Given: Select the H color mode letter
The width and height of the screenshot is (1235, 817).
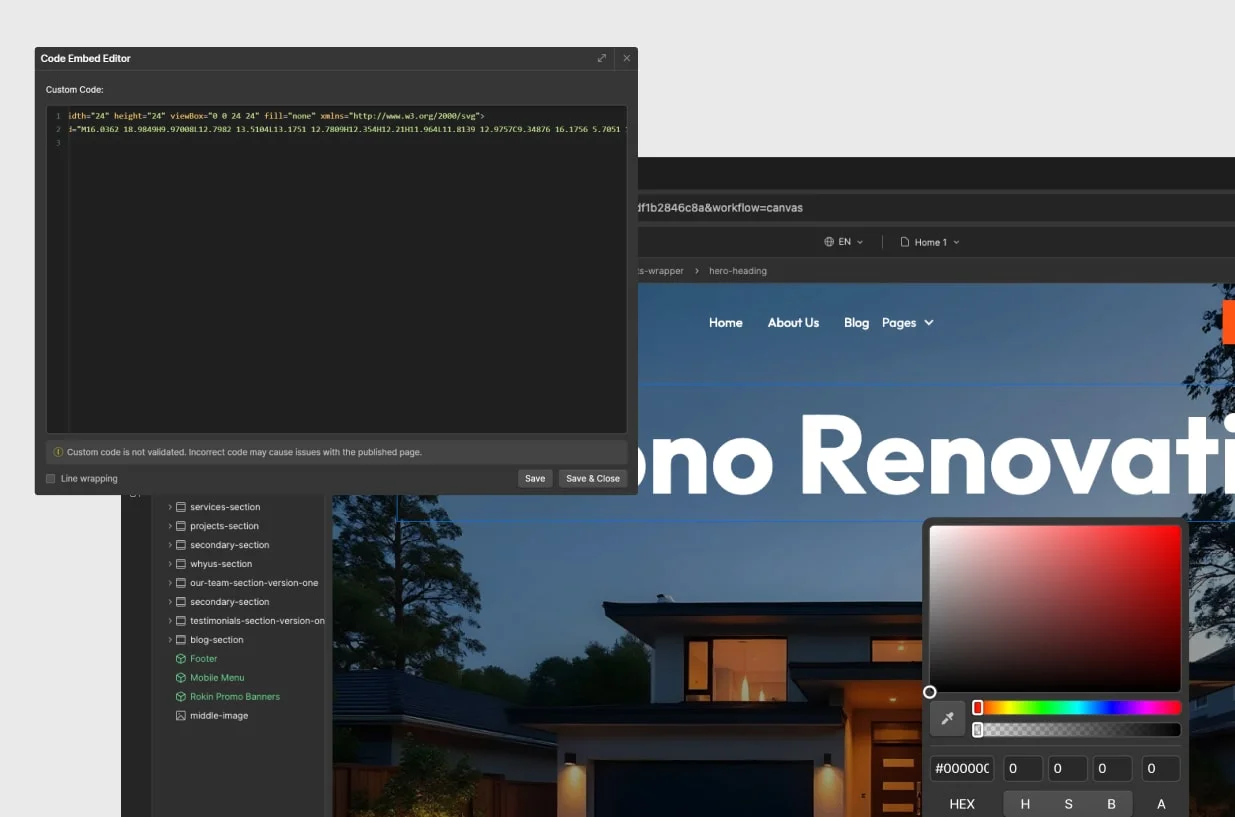Looking at the screenshot, I should click(x=1025, y=804).
